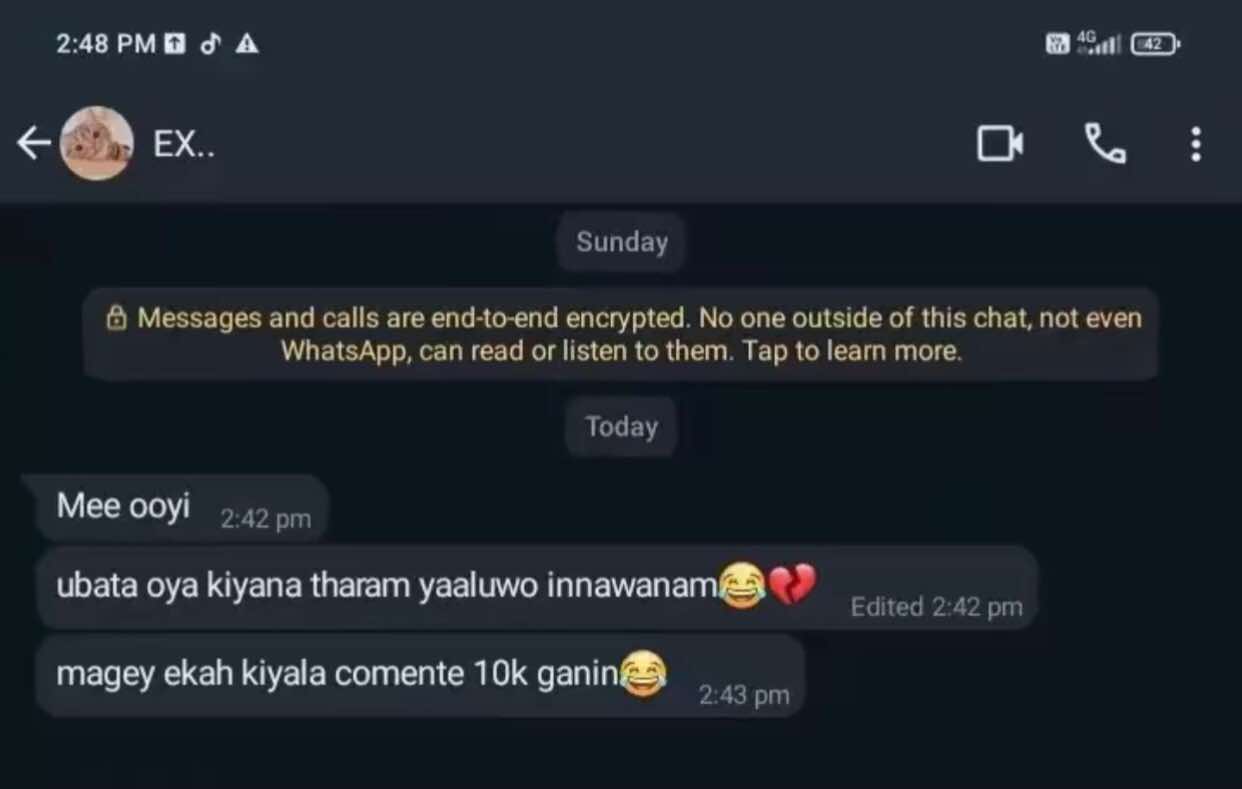Start a video call
The image size is (1242, 789).
pyautogui.click(x=999, y=145)
